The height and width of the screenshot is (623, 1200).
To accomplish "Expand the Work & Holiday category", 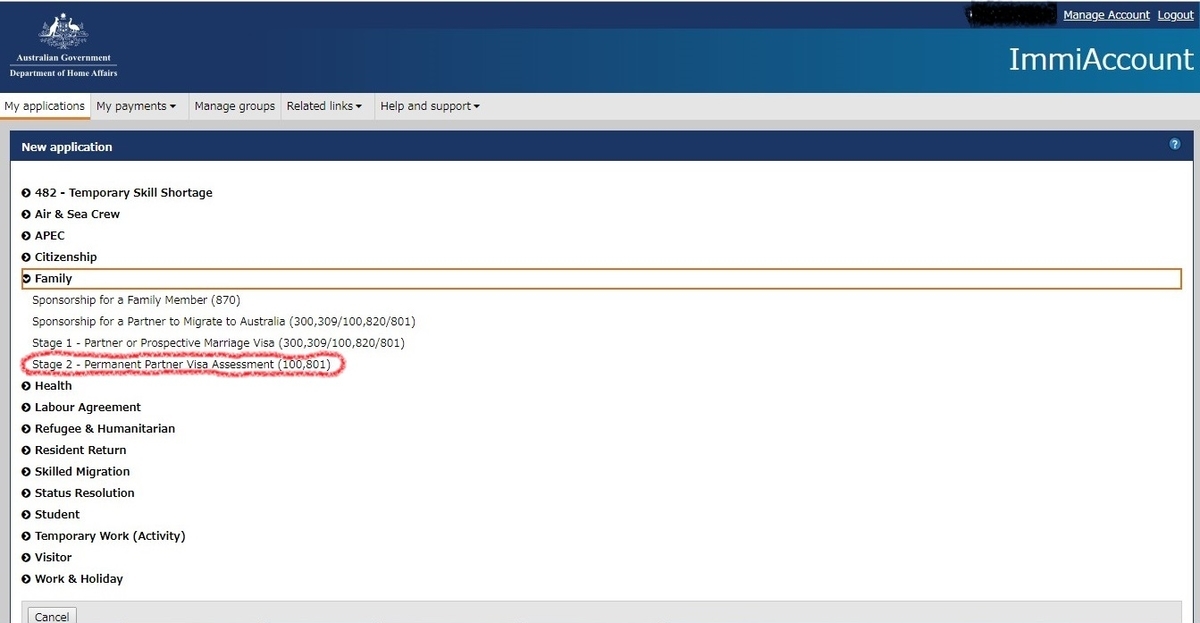I will pyautogui.click(x=73, y=579).
